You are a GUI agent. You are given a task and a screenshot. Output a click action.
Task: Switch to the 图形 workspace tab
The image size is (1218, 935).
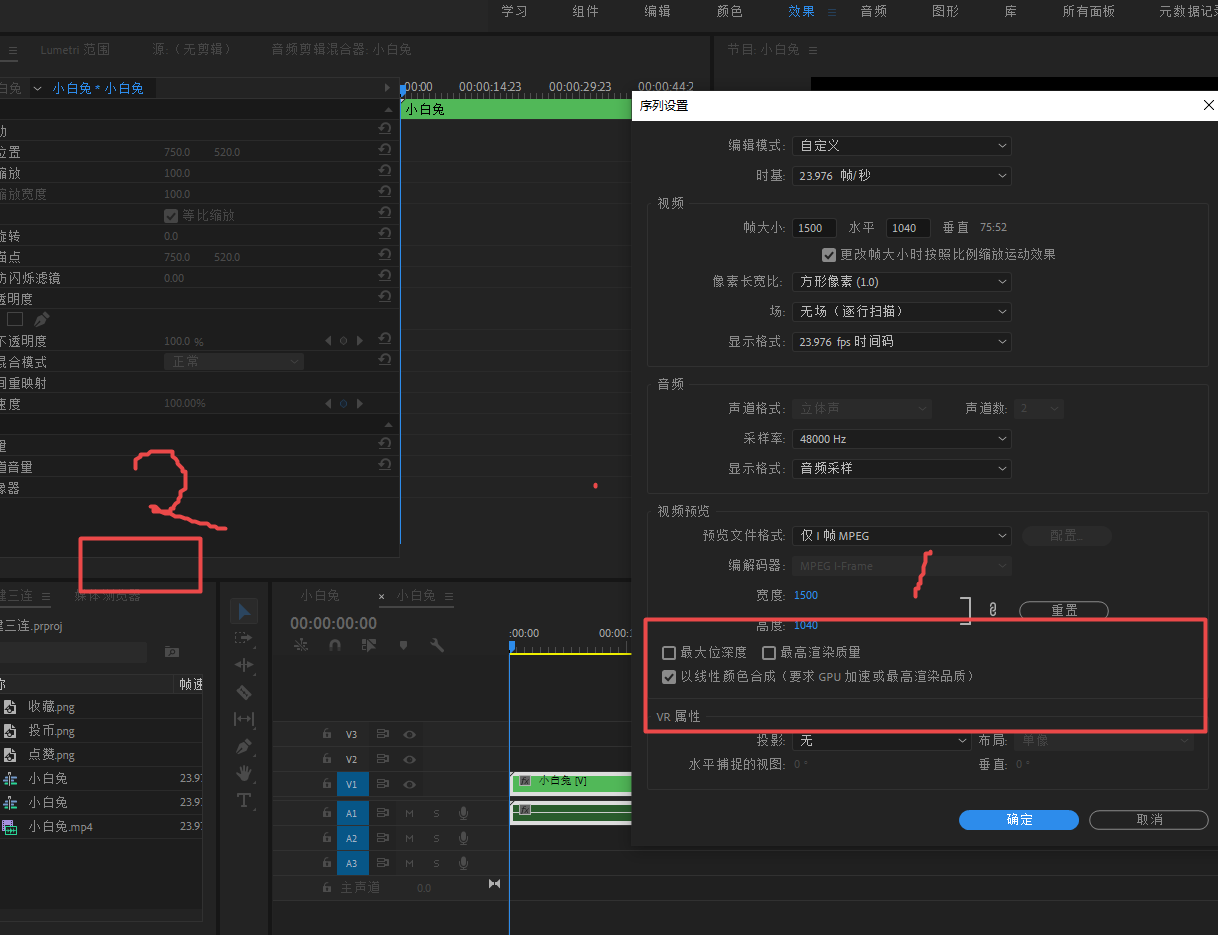945,12
